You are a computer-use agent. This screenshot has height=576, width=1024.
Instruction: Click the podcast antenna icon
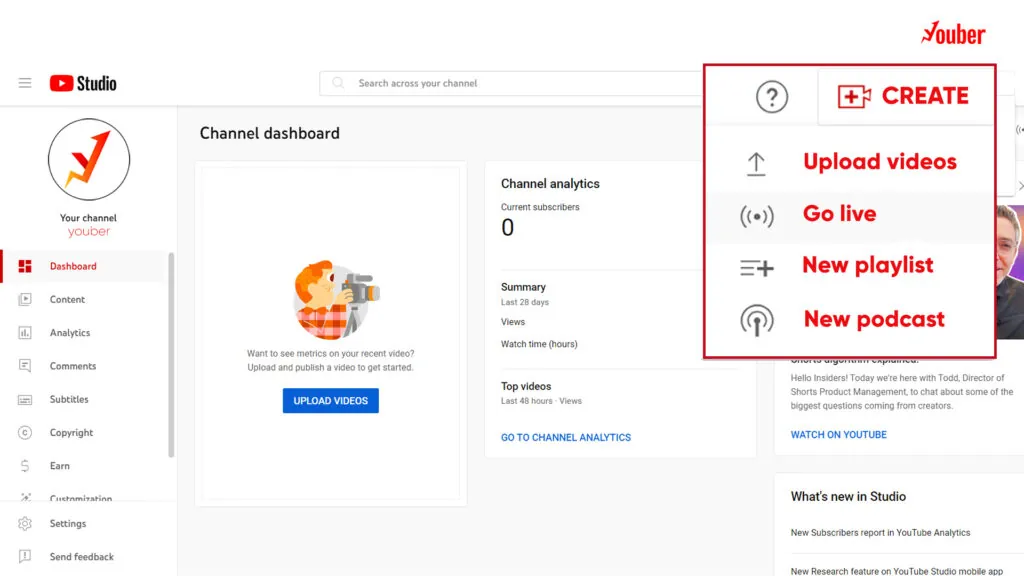[756, 321]
